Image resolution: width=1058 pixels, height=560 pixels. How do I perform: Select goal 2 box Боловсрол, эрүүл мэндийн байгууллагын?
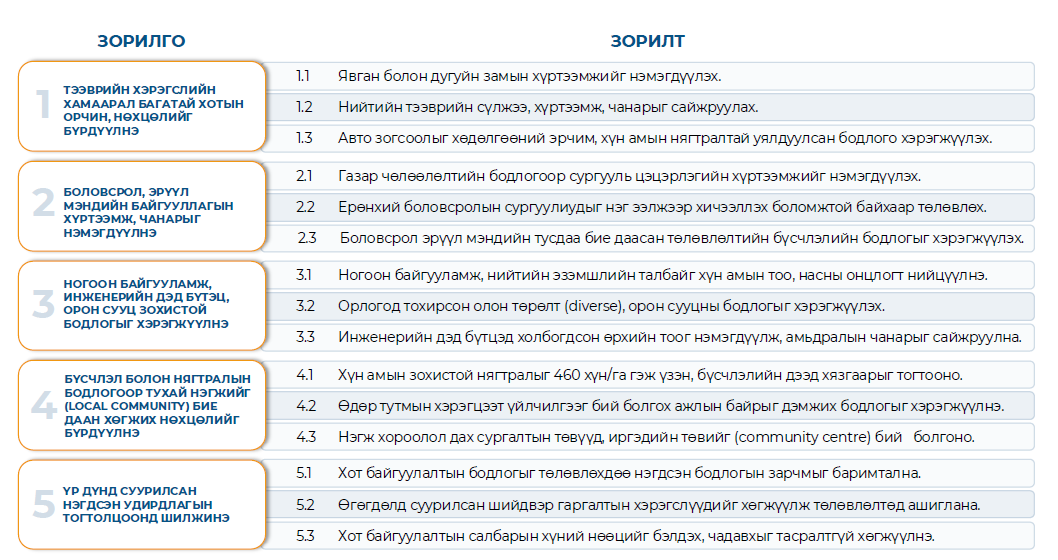(x=142, y=205)
